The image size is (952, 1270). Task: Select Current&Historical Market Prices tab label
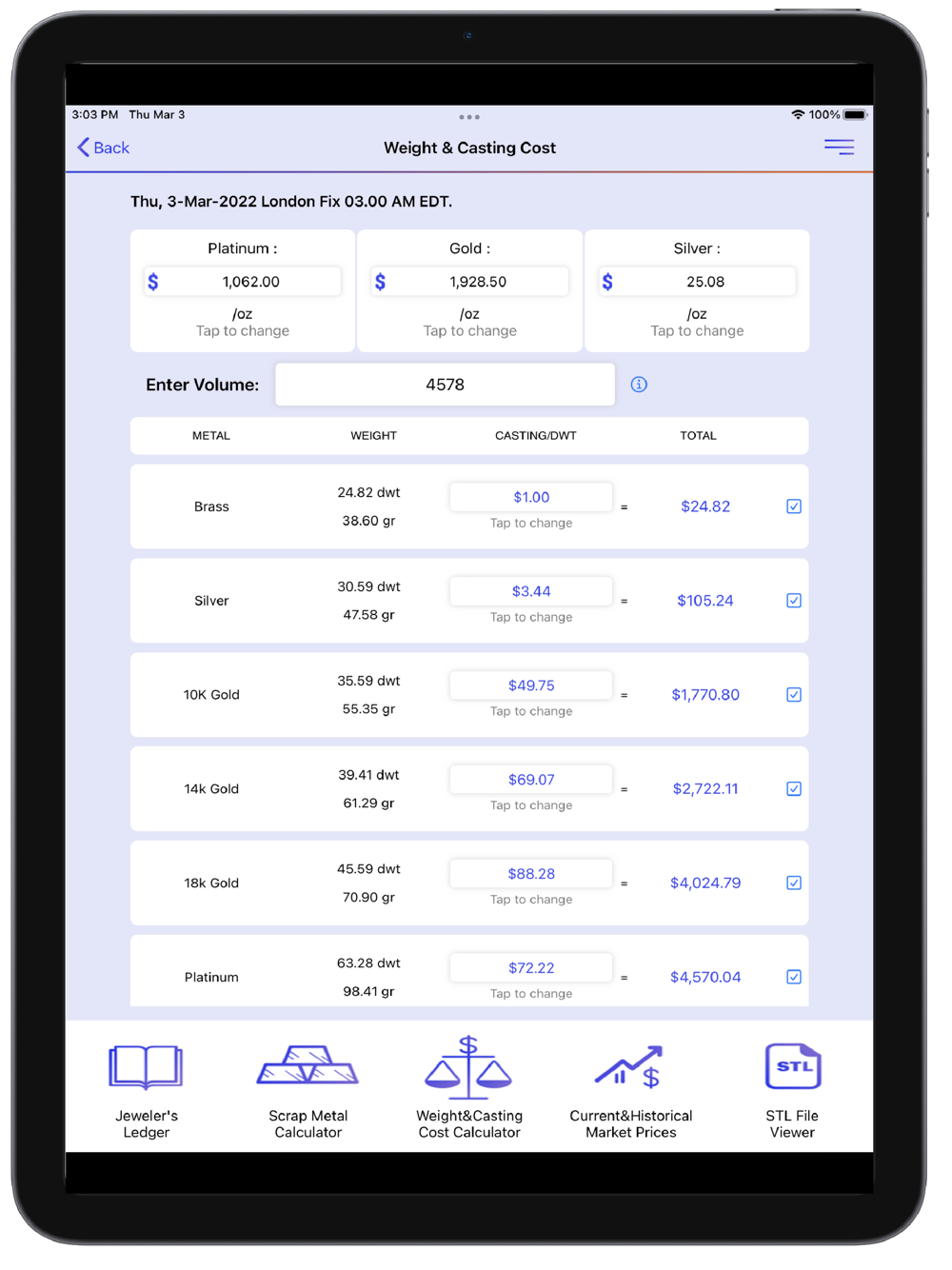tap(630, 1123)
